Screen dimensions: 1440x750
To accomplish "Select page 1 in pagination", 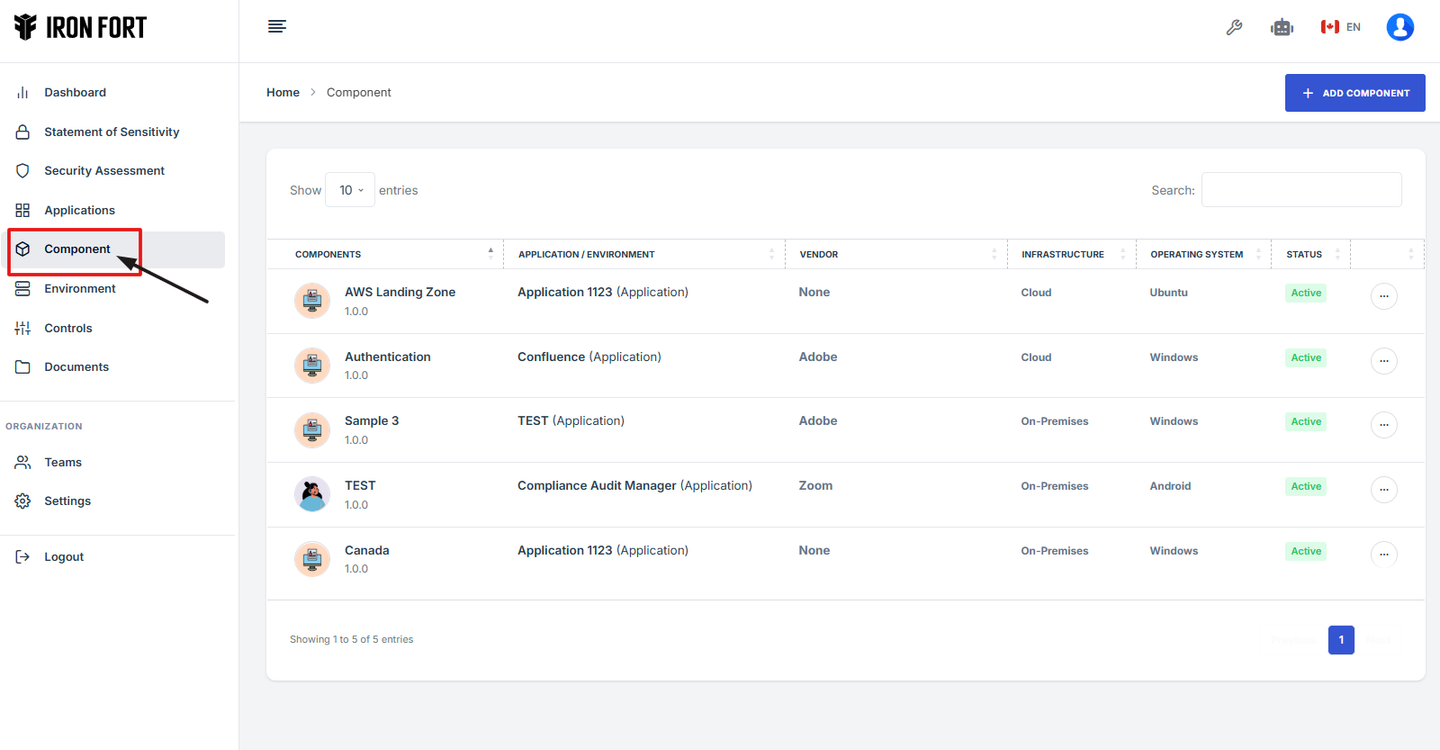I will click(1340, 640).
